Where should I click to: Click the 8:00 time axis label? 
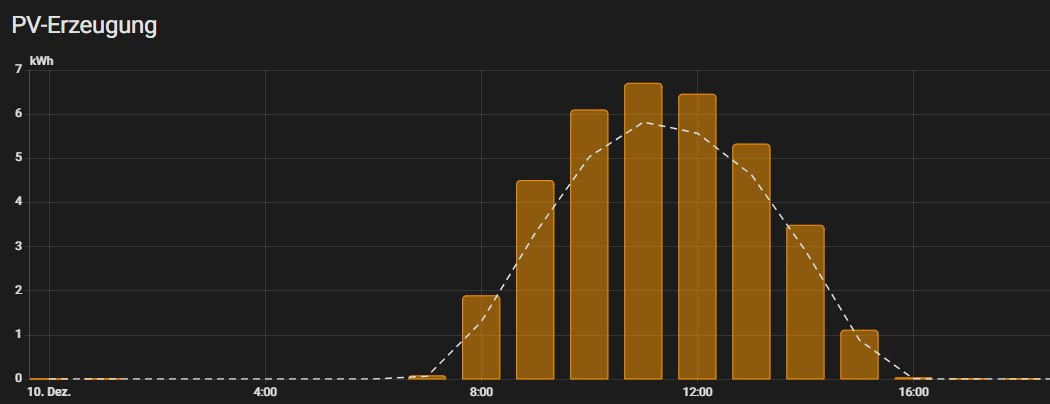coord(481,393)
